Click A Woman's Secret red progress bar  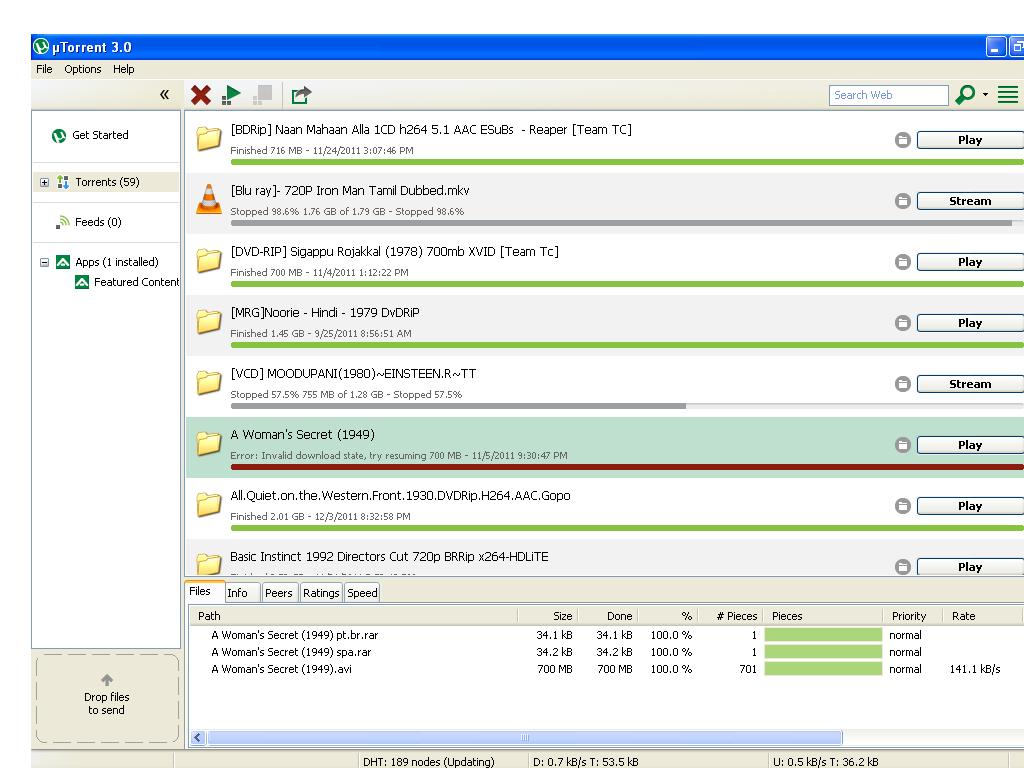point(627,467)
